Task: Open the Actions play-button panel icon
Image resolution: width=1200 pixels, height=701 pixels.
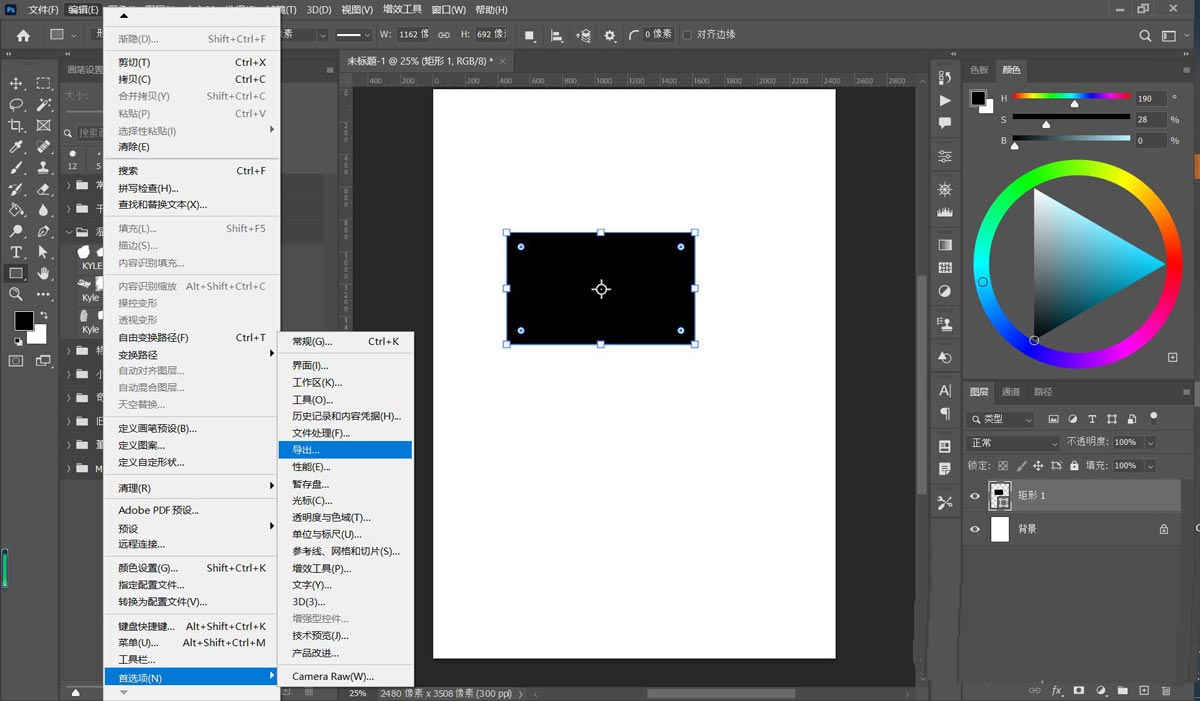Action: (x=945, y=101)
